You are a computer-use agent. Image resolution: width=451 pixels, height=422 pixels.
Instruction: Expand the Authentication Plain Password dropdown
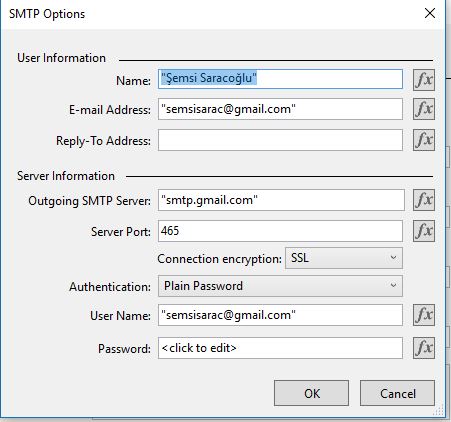coord(280,286)
